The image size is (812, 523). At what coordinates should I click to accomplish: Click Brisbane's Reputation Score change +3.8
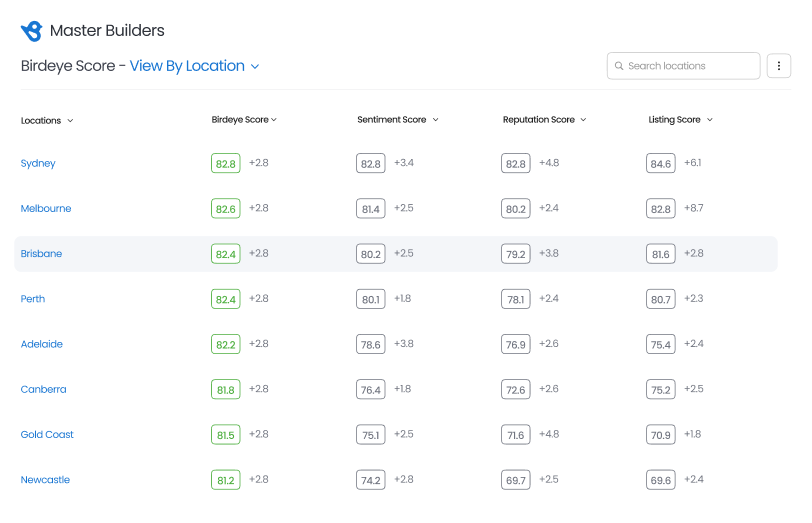[549, 253]
